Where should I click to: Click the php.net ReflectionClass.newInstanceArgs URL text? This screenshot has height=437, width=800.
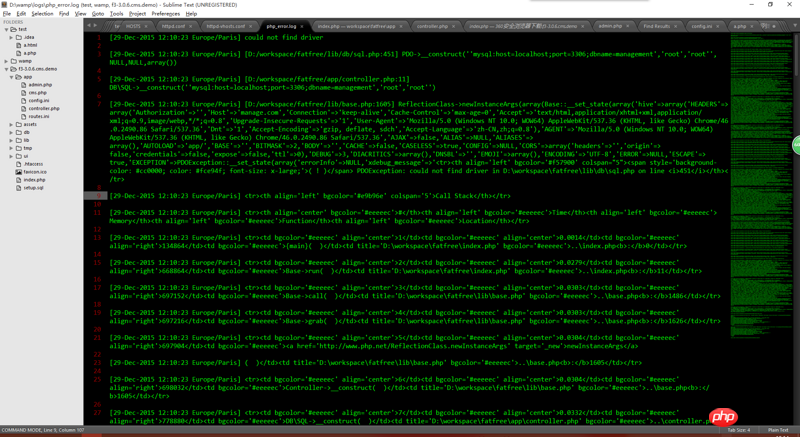tap(413, 346)
